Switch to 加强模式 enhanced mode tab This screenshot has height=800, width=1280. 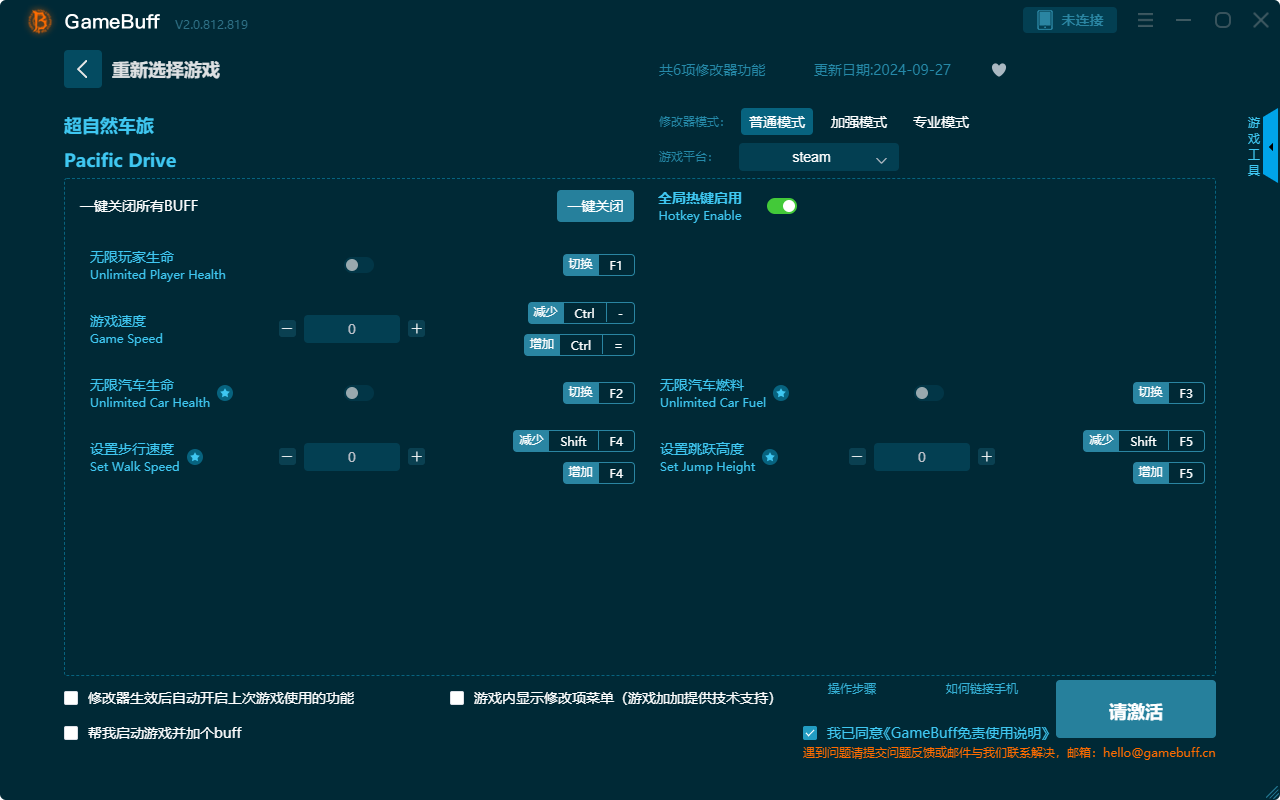click(x=858, y=122)
